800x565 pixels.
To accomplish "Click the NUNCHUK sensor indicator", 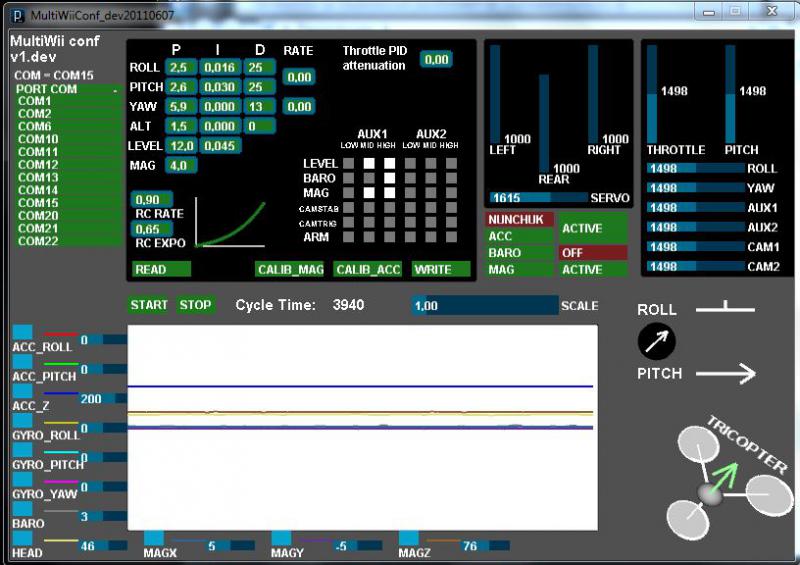I will (x=520, y=219).
